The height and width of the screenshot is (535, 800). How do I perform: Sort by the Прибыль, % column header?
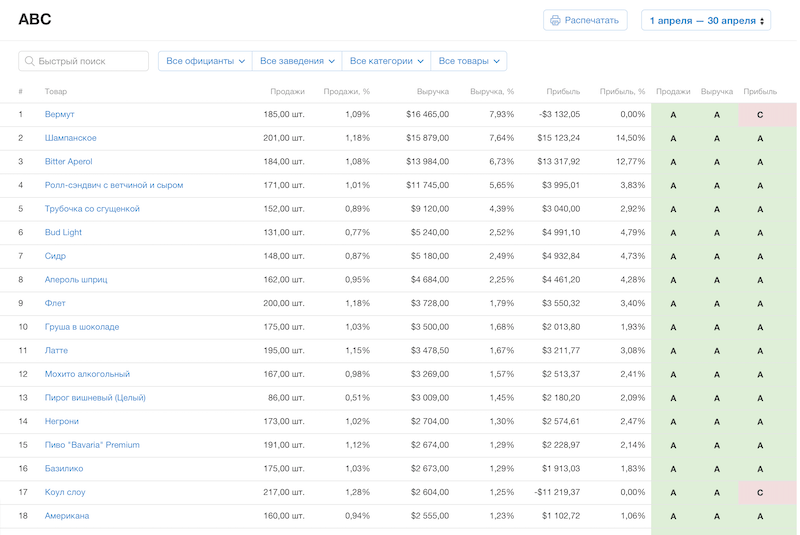coord(622,91)
